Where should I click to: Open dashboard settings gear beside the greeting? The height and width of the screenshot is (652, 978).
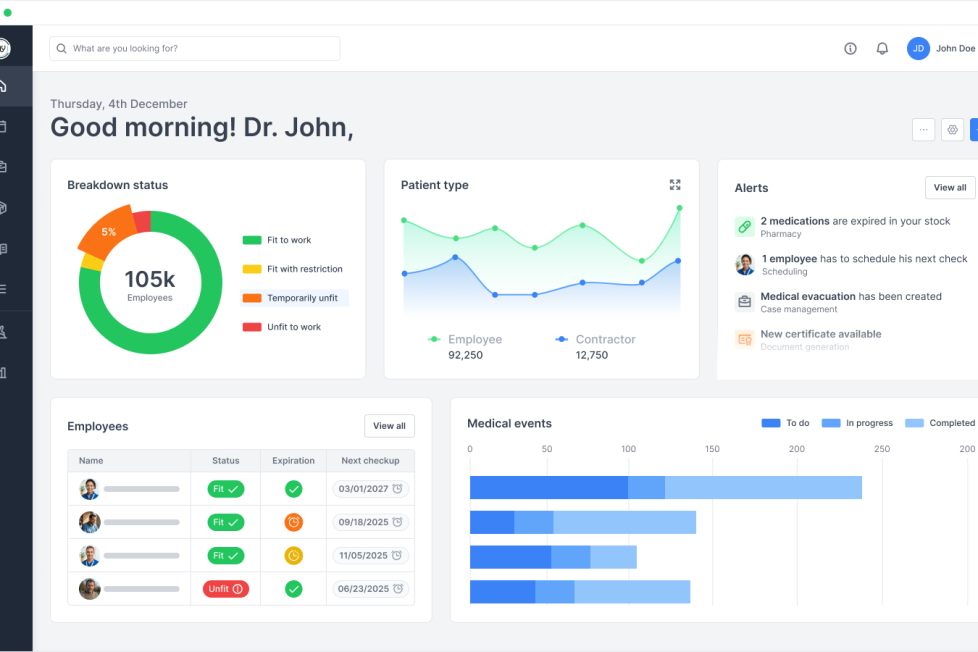952,130
